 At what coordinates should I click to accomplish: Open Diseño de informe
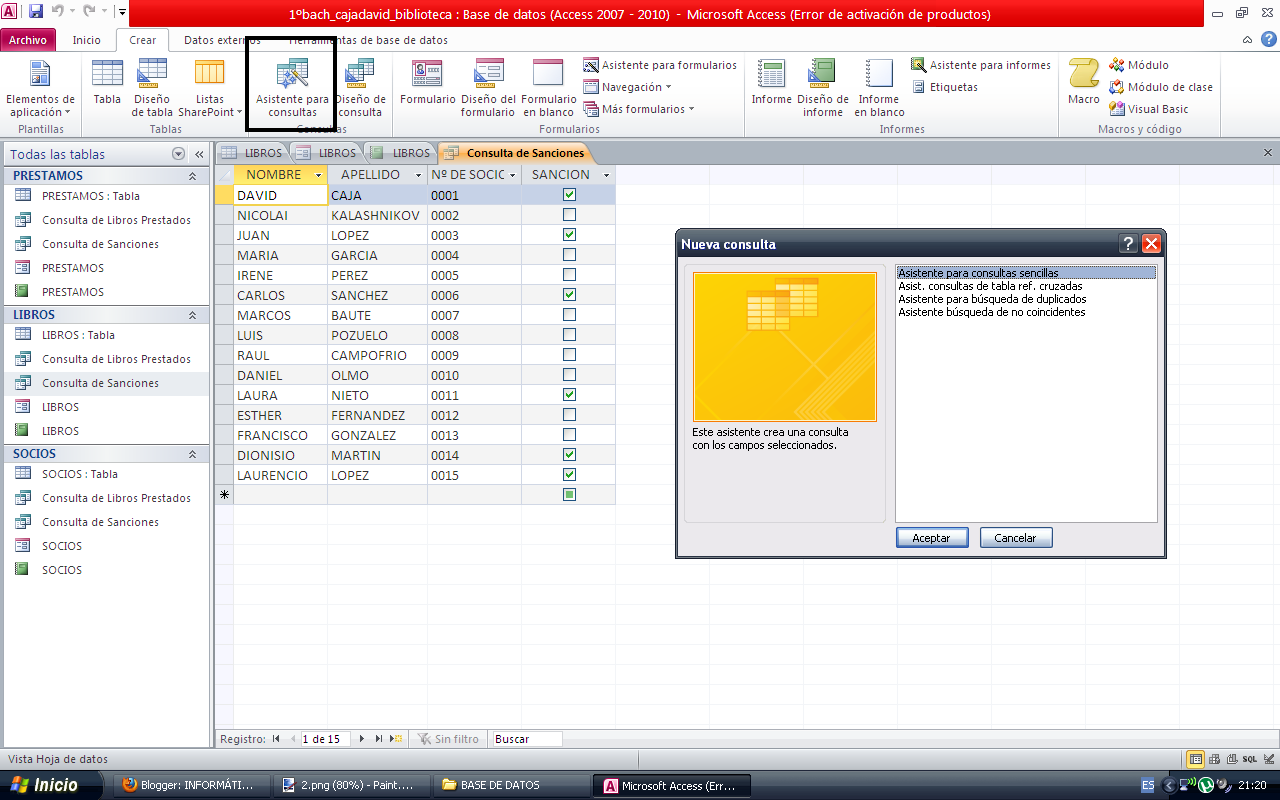click(x=822, y=88)
